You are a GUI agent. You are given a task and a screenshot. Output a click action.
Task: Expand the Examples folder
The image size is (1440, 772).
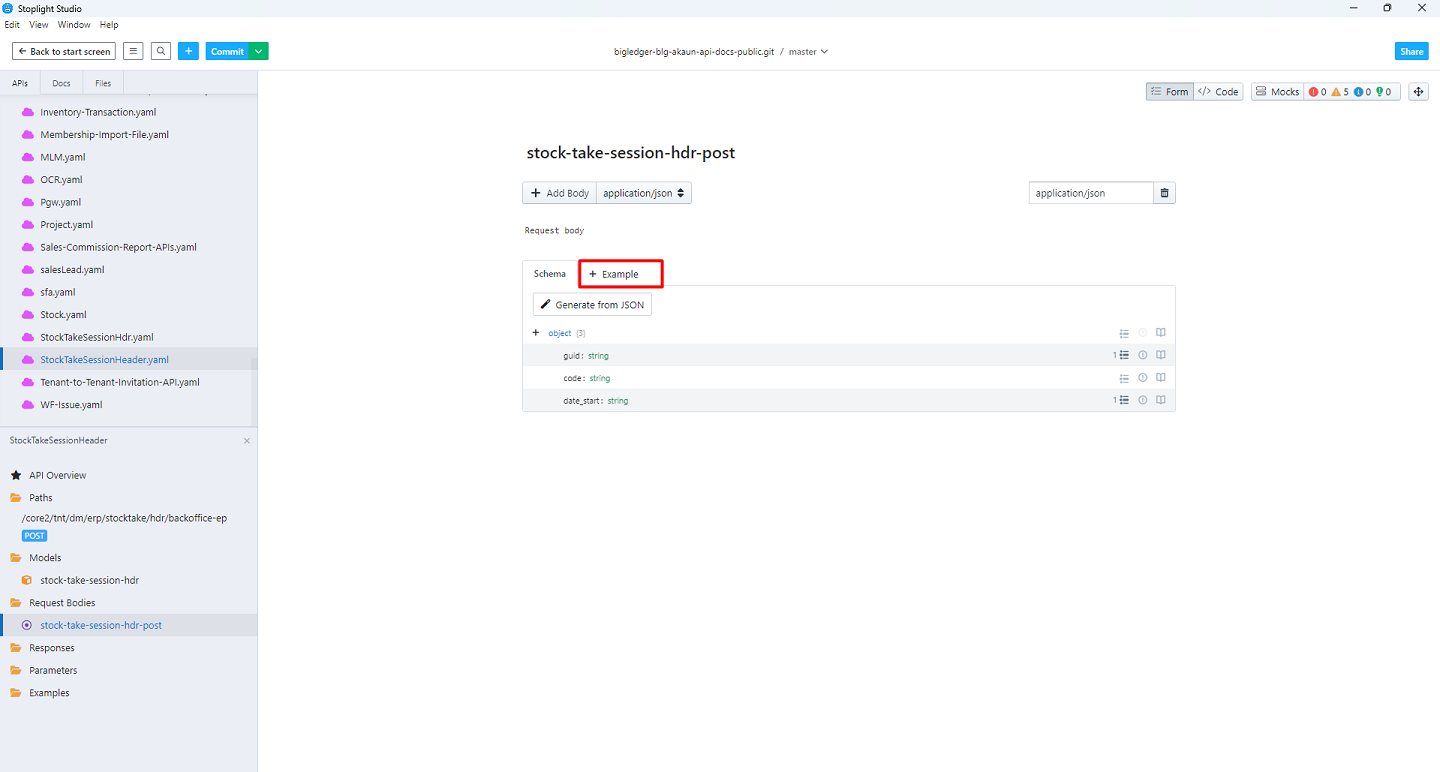tap(49, 693)
